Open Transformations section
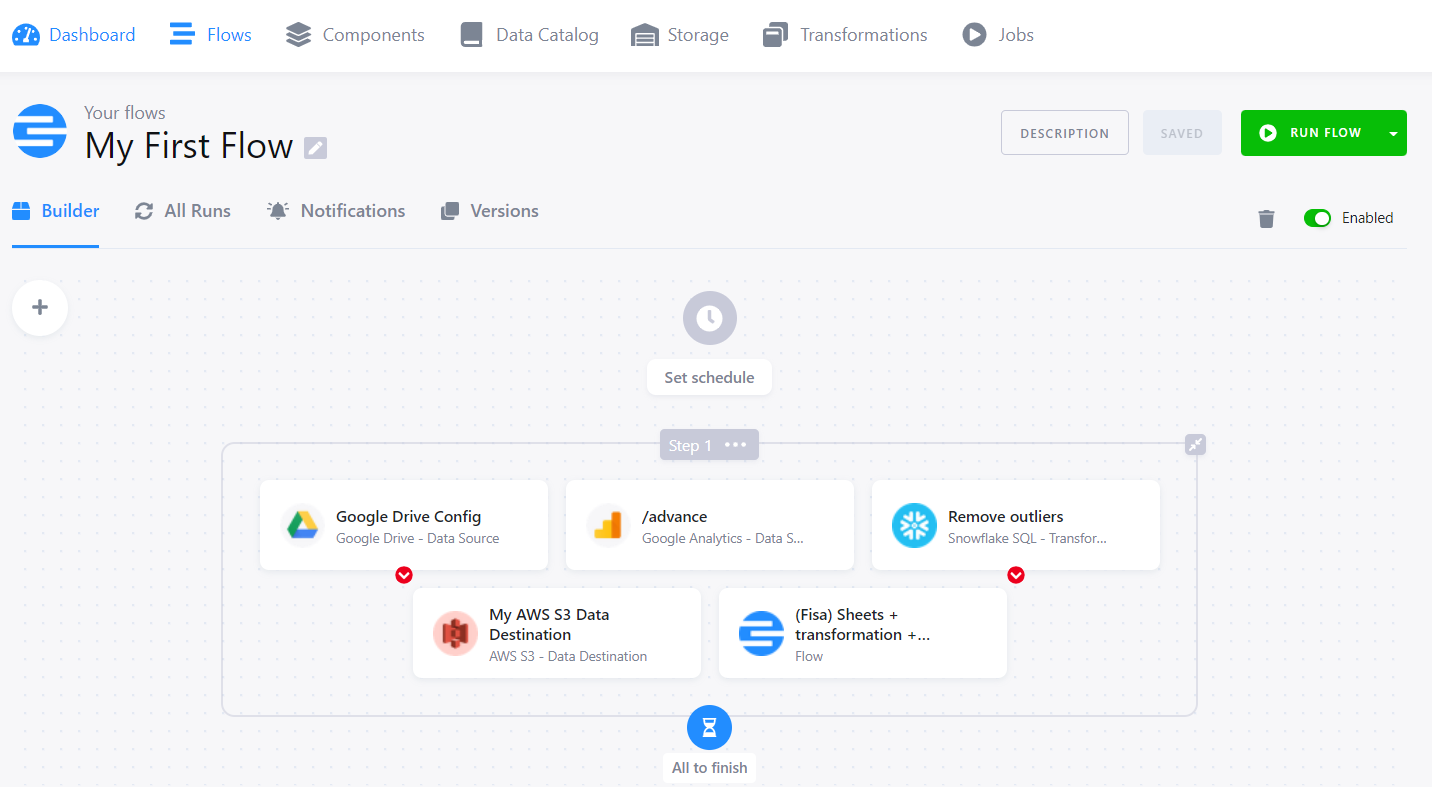 845,35
